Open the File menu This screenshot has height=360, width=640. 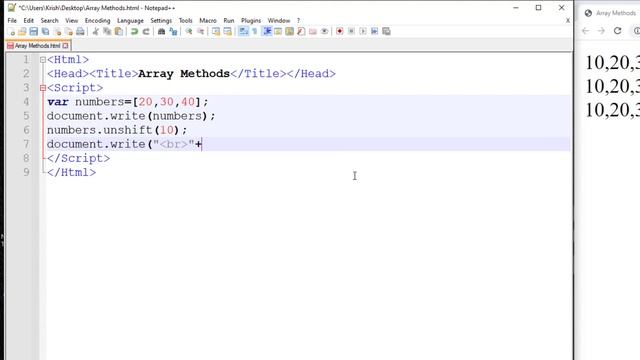tap(12, 20)
